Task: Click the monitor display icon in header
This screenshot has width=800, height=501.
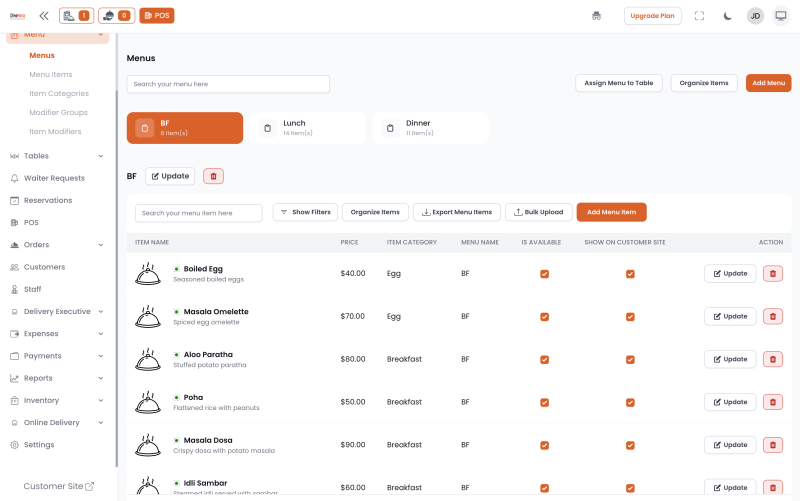Action: click(x=781, y=16)
